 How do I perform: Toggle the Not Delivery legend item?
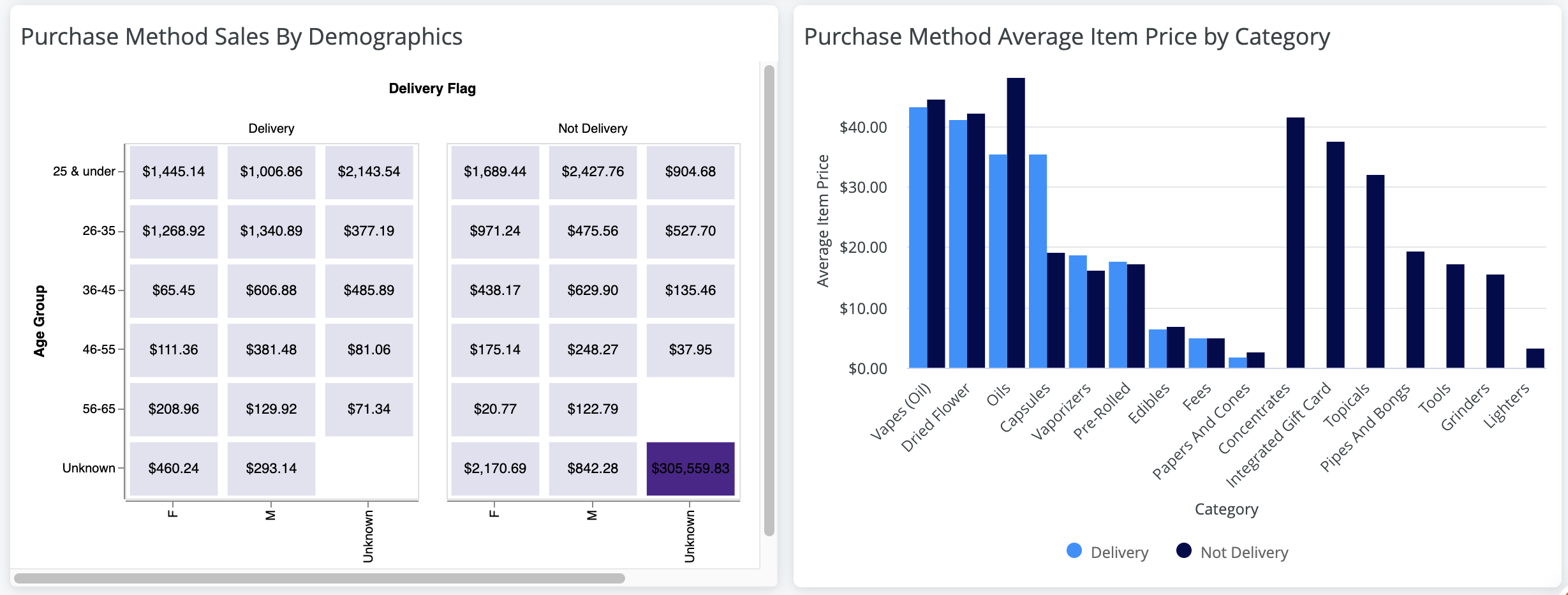pos(1243,552)
